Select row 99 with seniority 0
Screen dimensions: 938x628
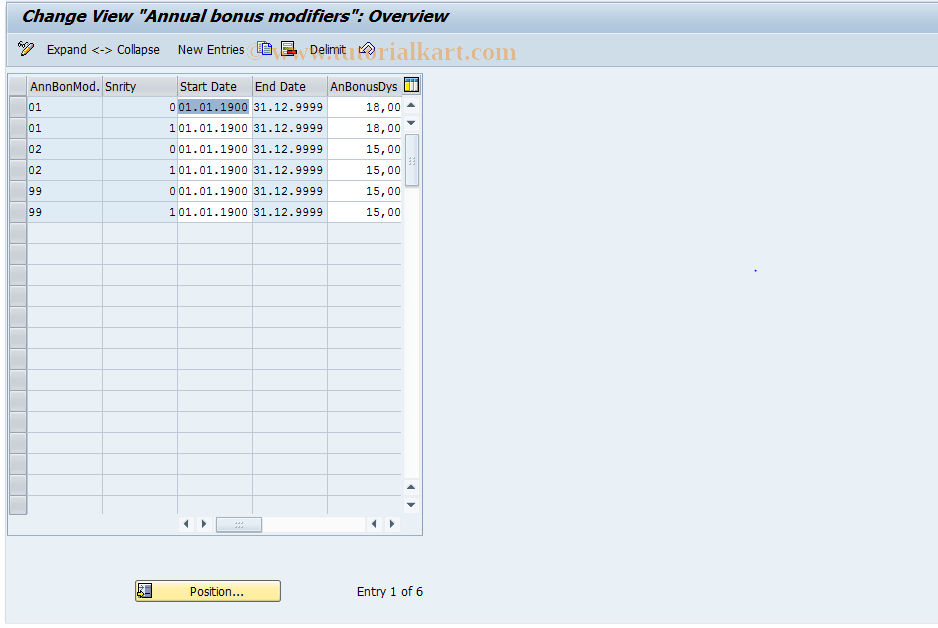click(x=18, y=191)
